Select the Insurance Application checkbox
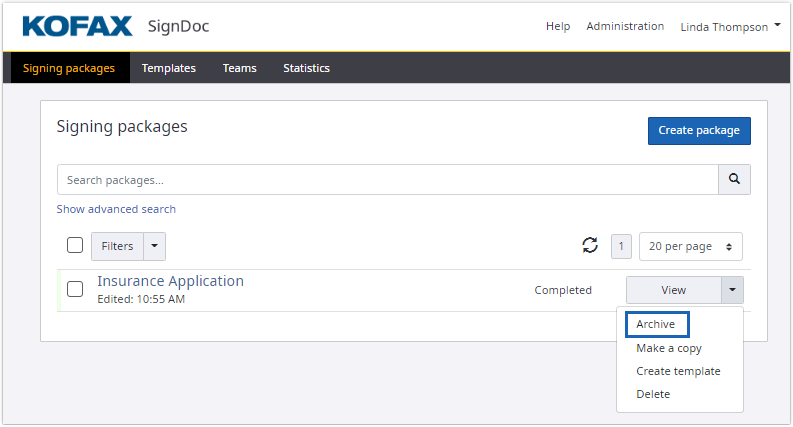Image resolution: width=793 pixels, height=427 pixels. [x=75, y=290]
